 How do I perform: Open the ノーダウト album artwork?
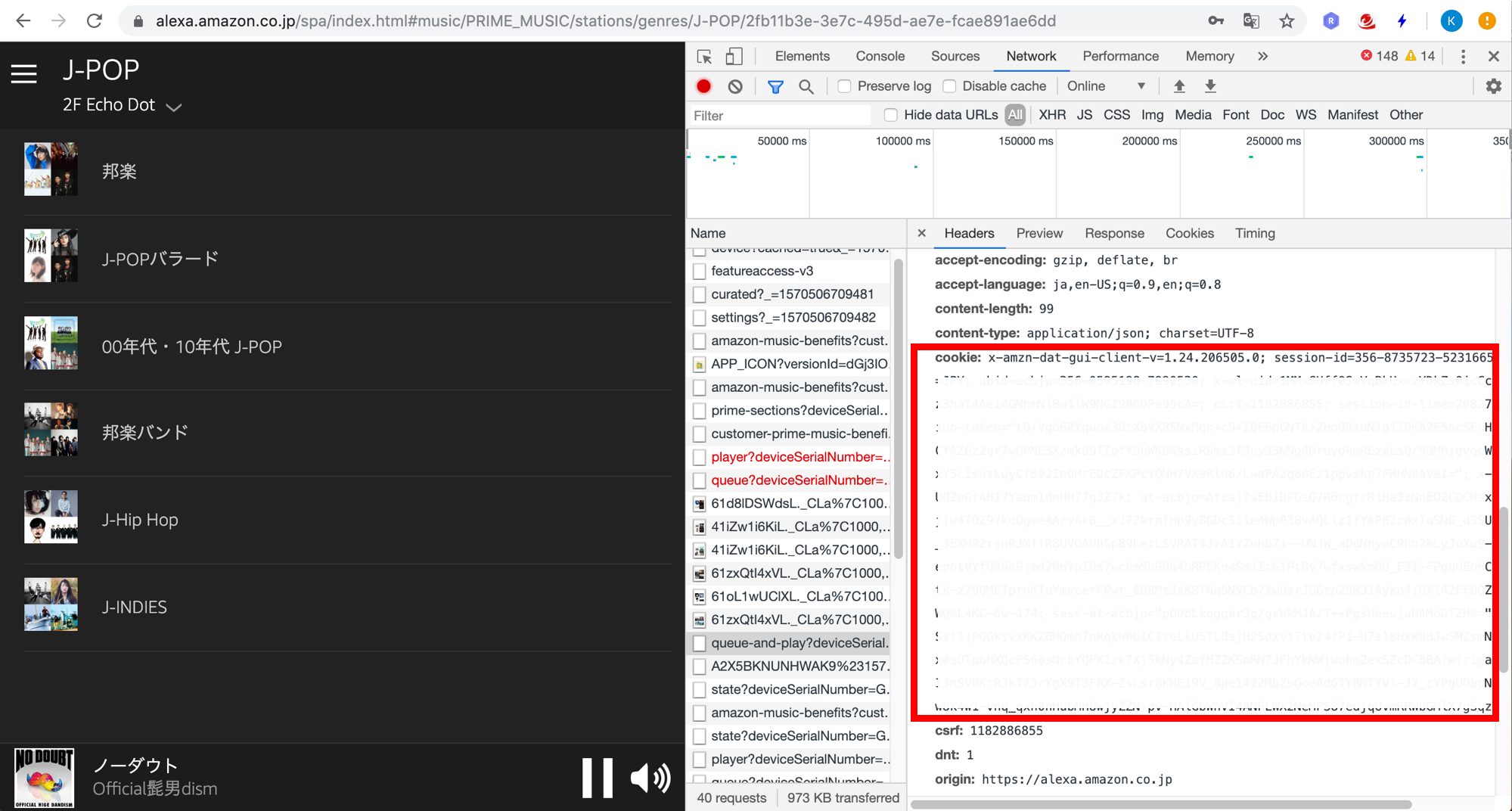[45, 778]
